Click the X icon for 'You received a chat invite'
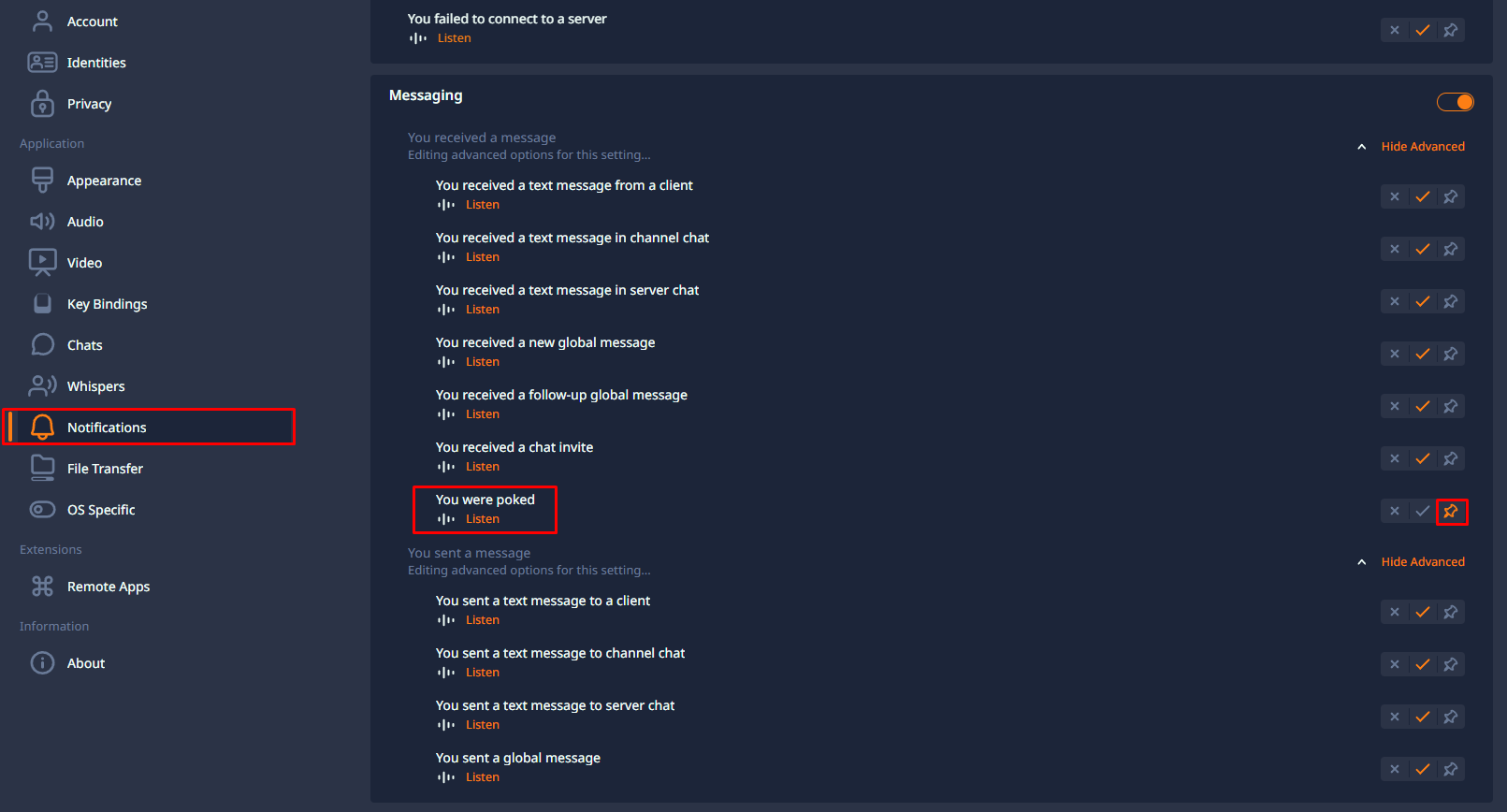The height and width of the screenshot is (812, 1507). (1395, 458)
